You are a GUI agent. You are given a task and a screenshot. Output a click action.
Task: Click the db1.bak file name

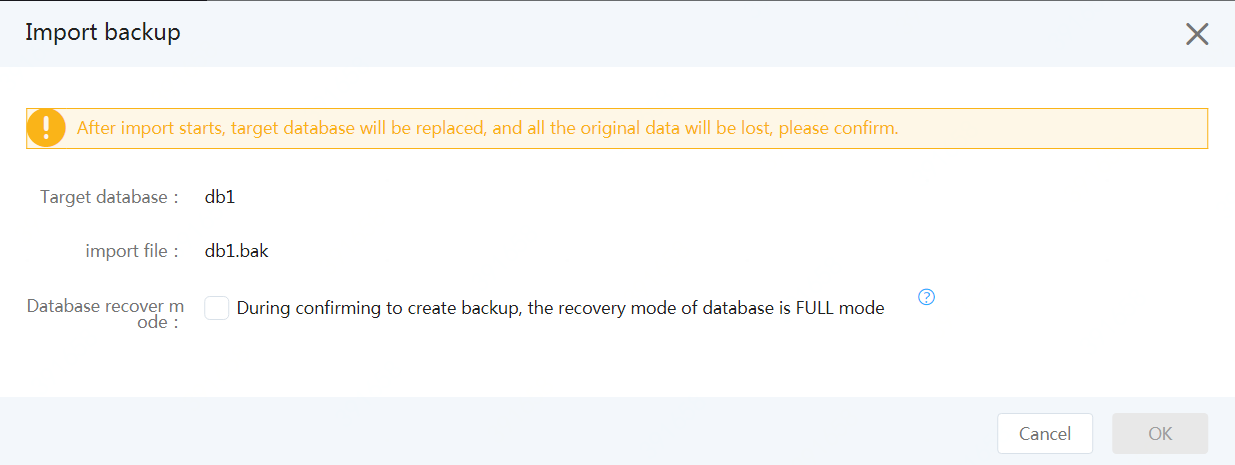237,251
